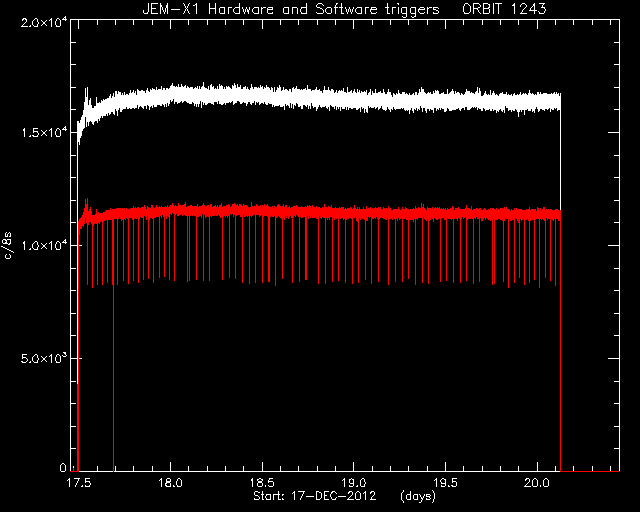The image size is (640, 512).
Task: Click the y-axis label c/8s
Action: point(8,246)
